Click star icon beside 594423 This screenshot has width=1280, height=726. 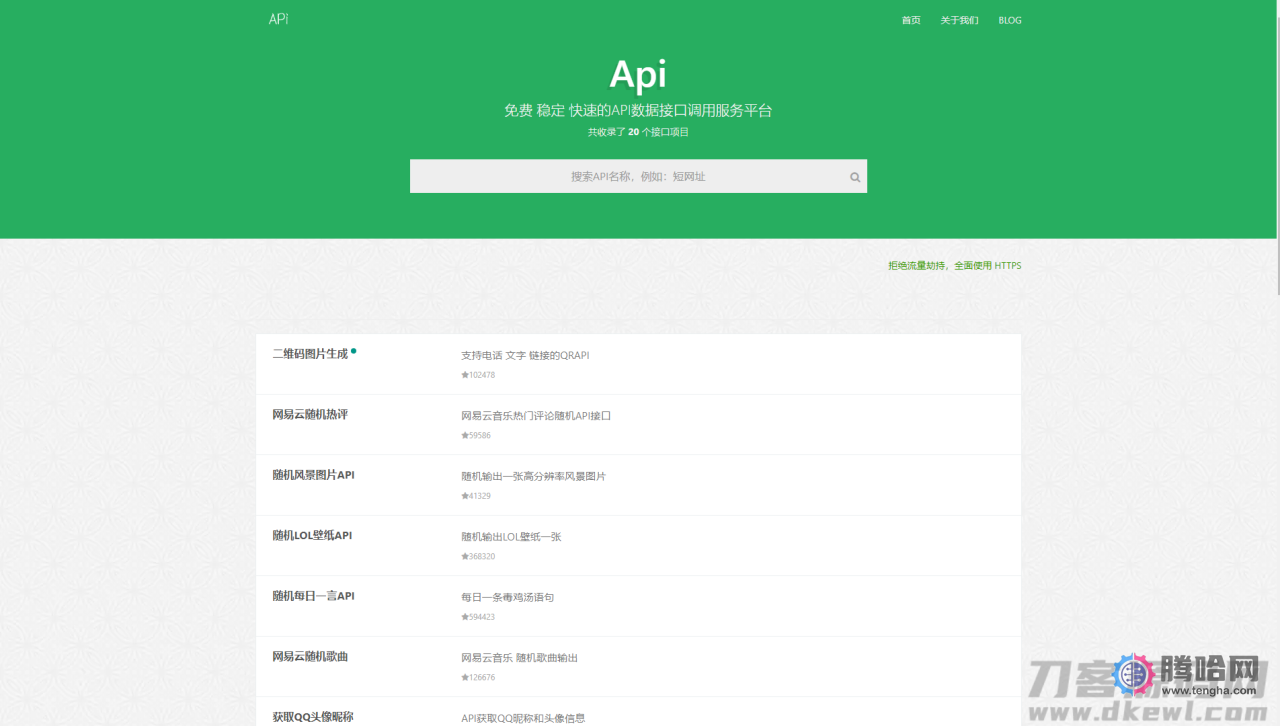[x=464, y=617]
